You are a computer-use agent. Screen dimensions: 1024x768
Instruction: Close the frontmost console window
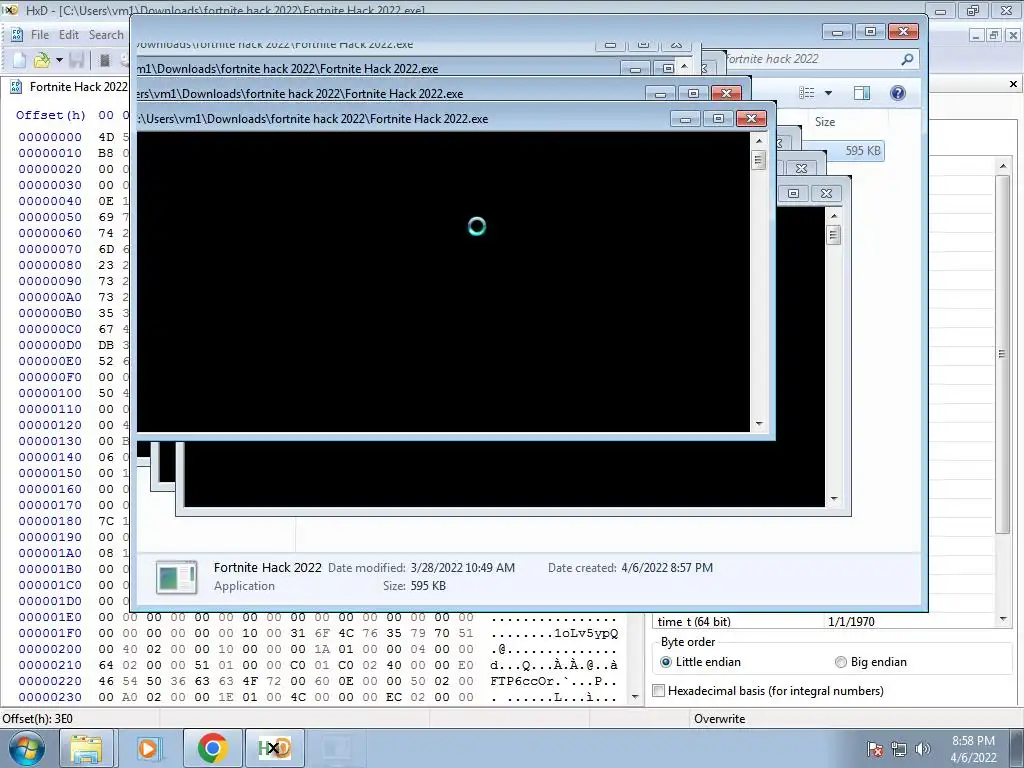click(x=751, y=118)
